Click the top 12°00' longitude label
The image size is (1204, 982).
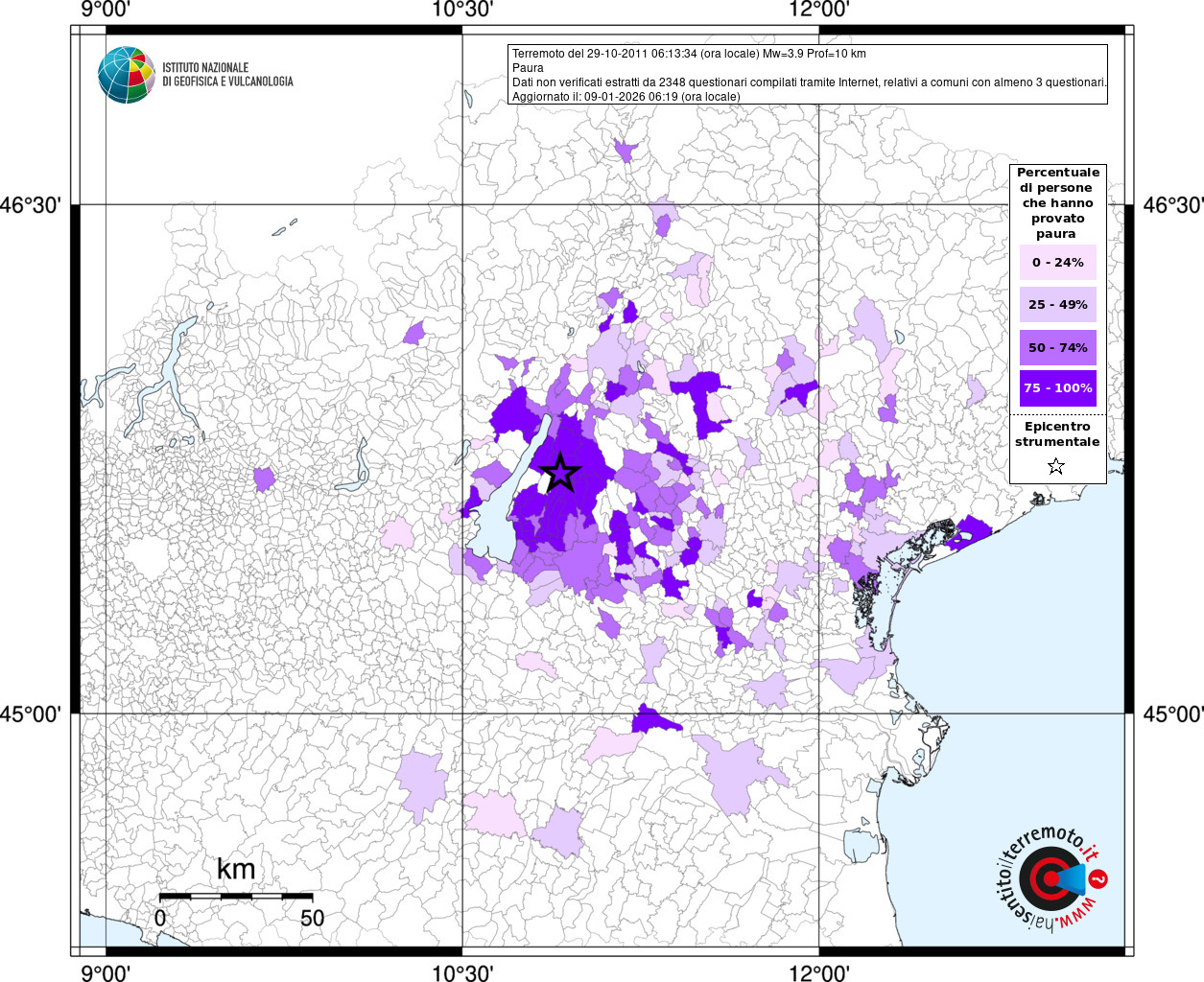[819, 10]
